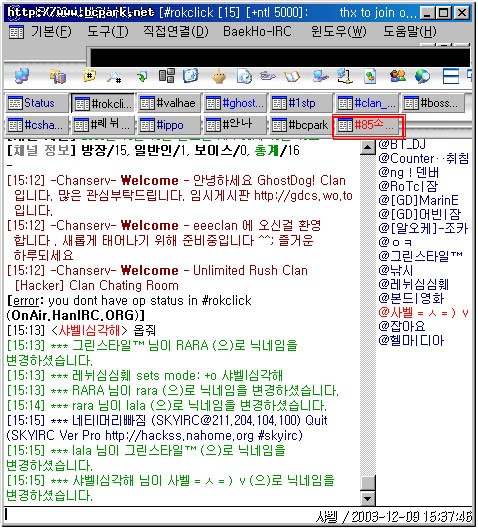Select red nick @샤벨 = ㅅ = ) v
Screen dimensions: 478x529
pyautogui.click(x=424, y=312)
